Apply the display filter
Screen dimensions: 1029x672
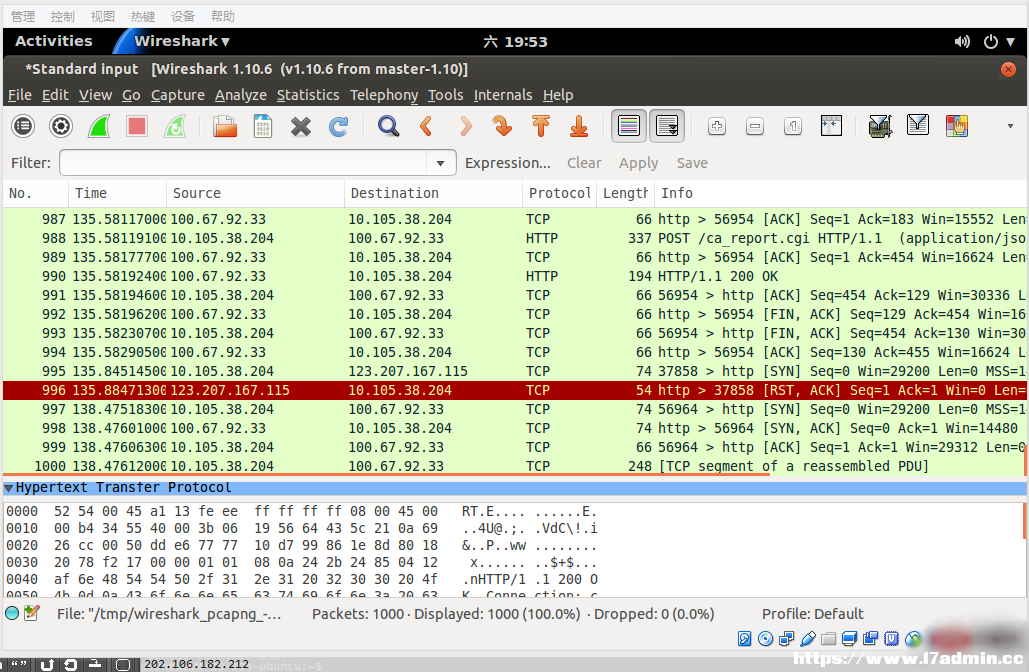(639, 163)
